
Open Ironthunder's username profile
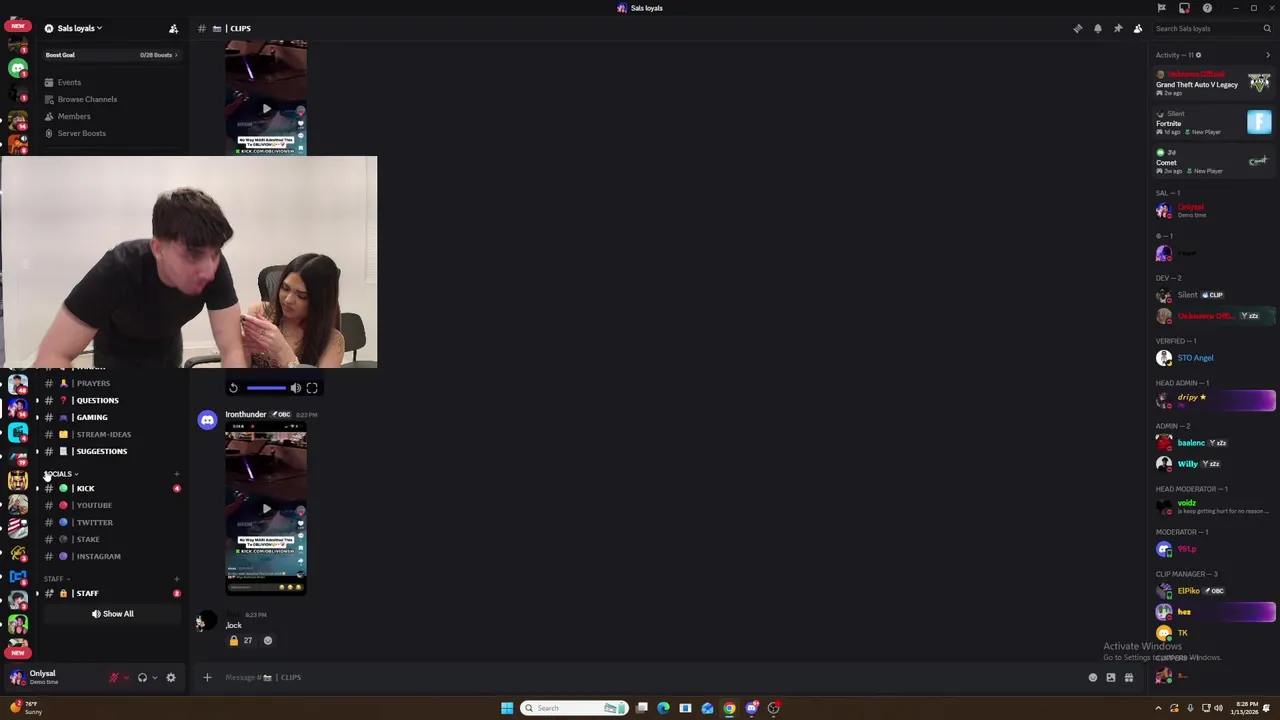click(245, 414)
